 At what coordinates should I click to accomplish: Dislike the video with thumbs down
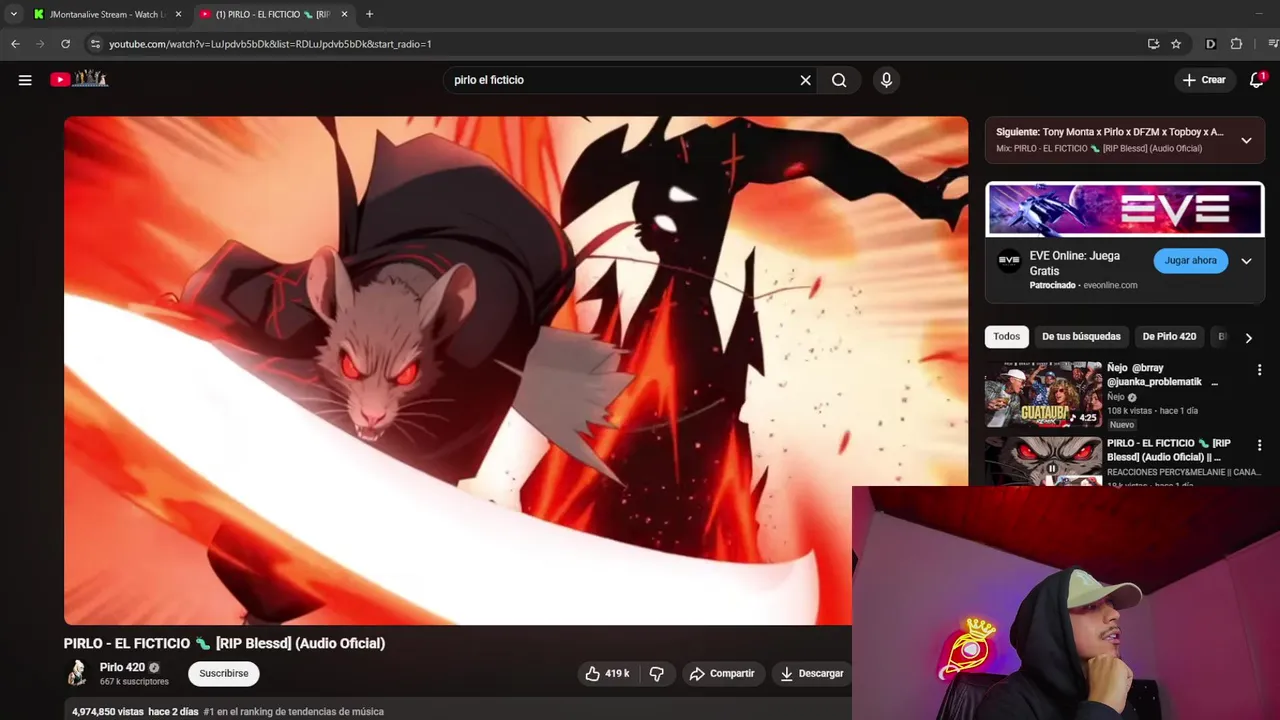657,674
